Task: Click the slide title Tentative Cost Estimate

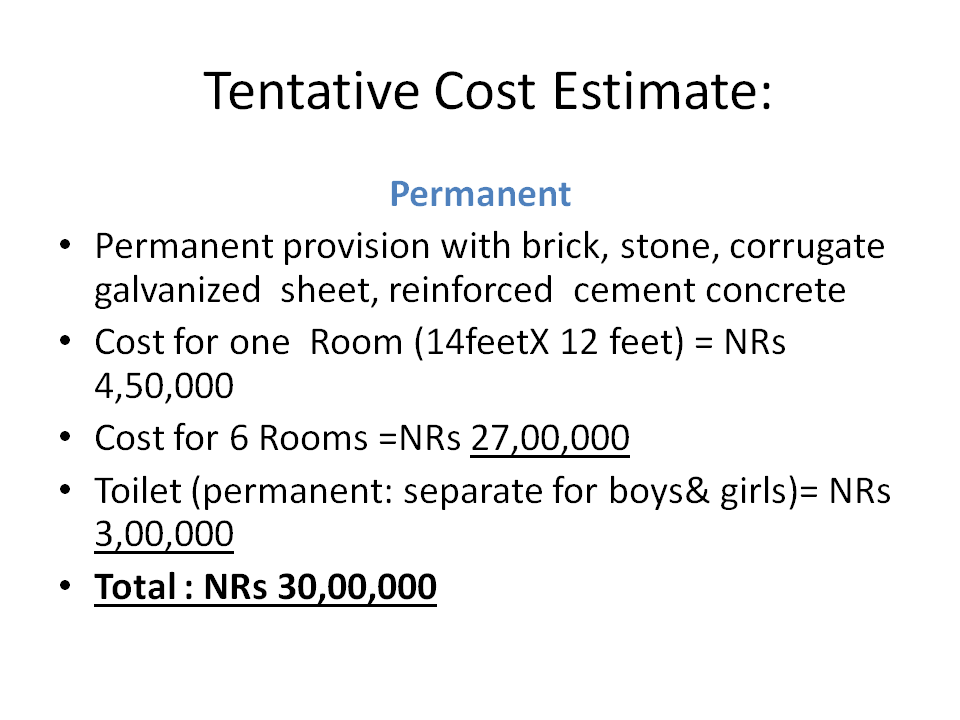Action: [487, 91]
